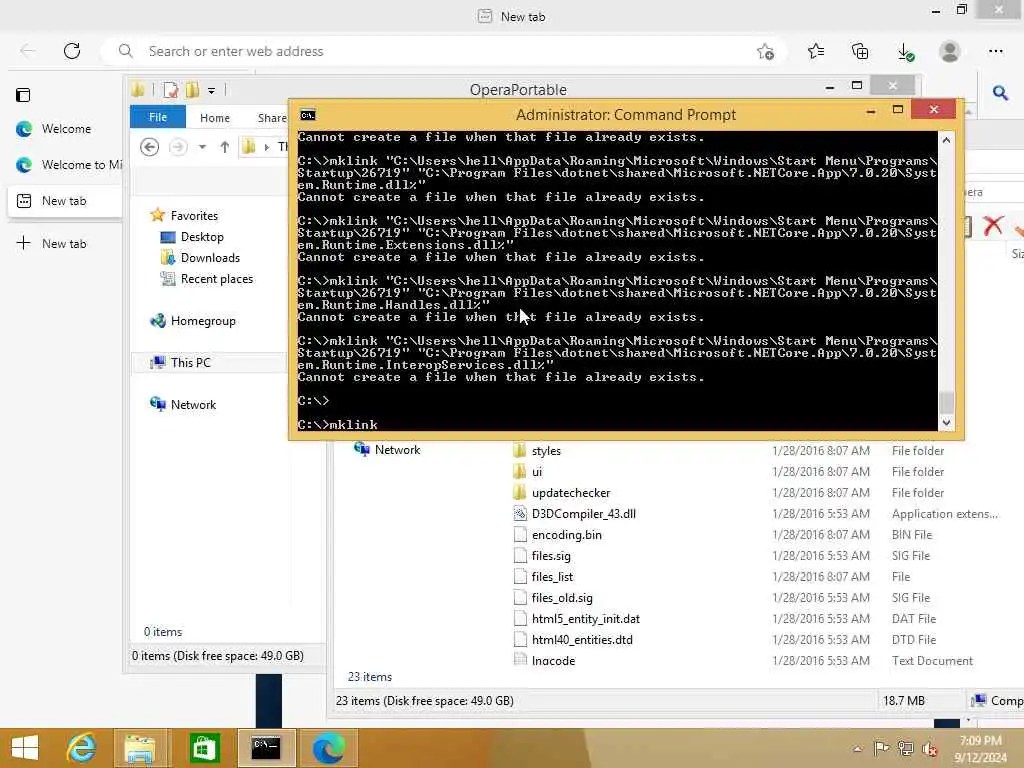Viewport: 1024px width, 768px height.
Task: Select the lngcode text document
Action: click(x=553, y=660)
